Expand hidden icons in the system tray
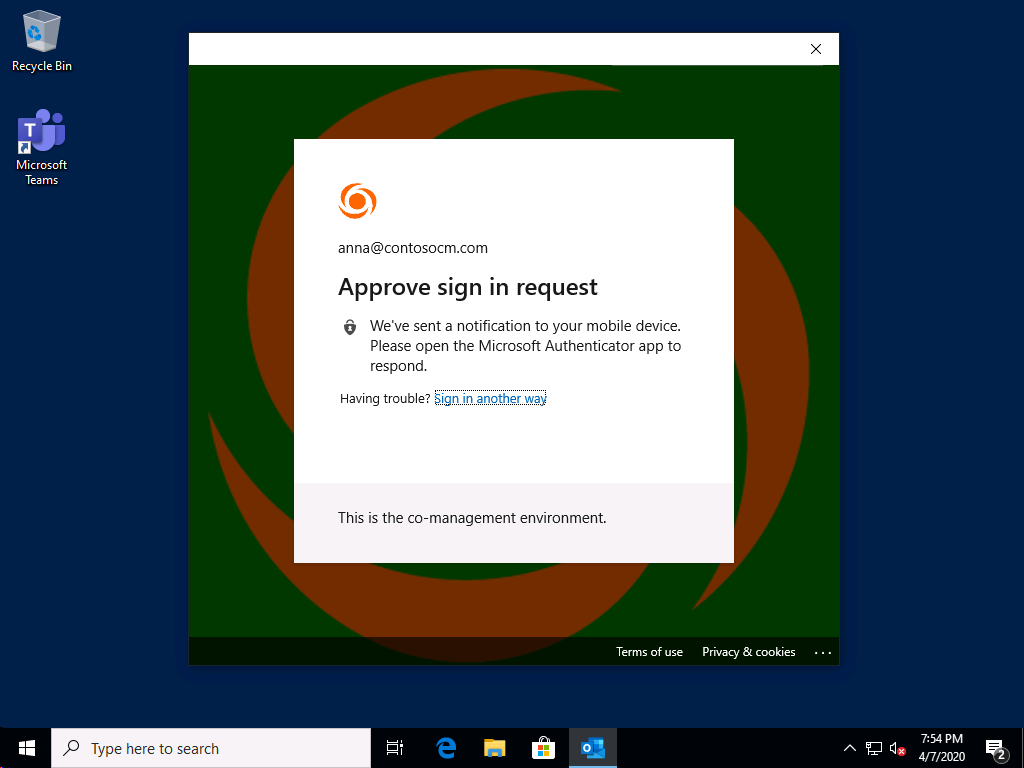The height and width of the screenshot is (768, 1024). 849,747
